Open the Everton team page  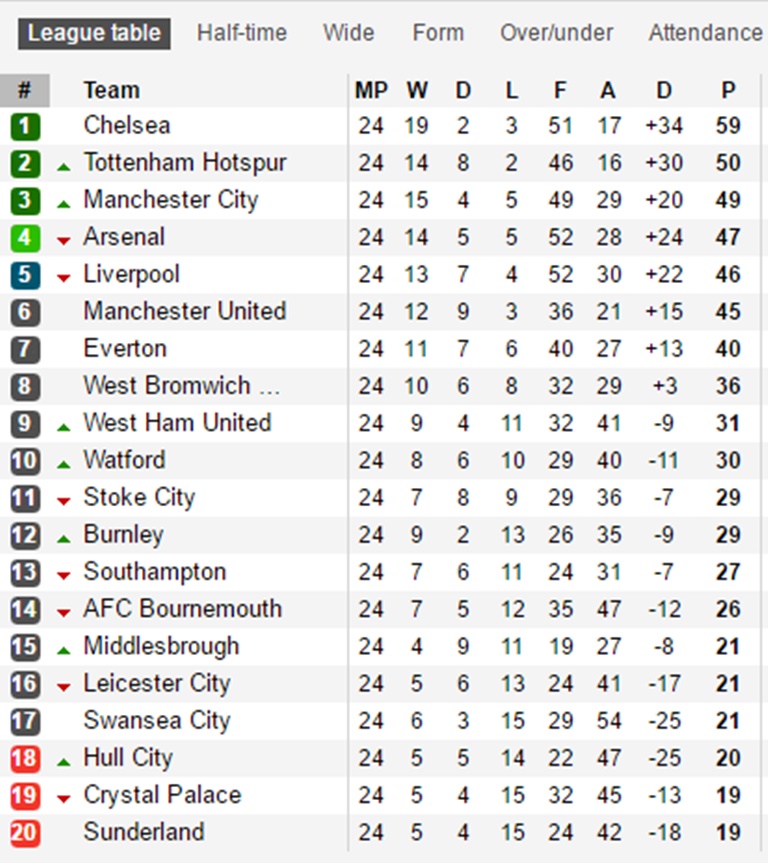pyautogui.click(x=125, y=349)
